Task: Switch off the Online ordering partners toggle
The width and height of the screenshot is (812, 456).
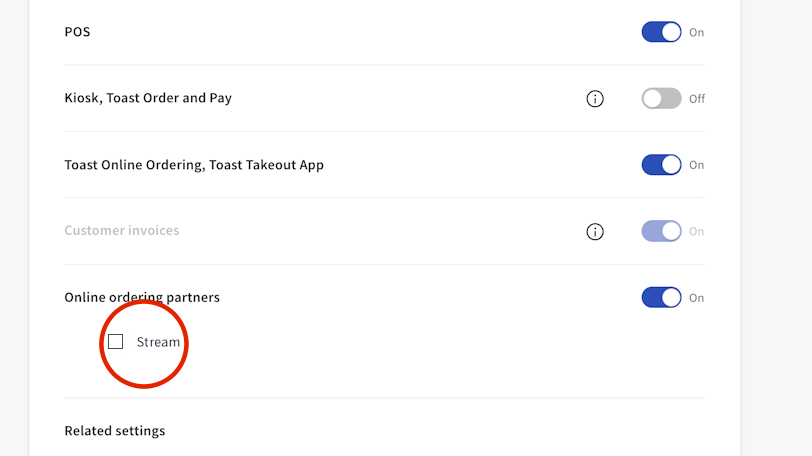Action: point(661,298)
